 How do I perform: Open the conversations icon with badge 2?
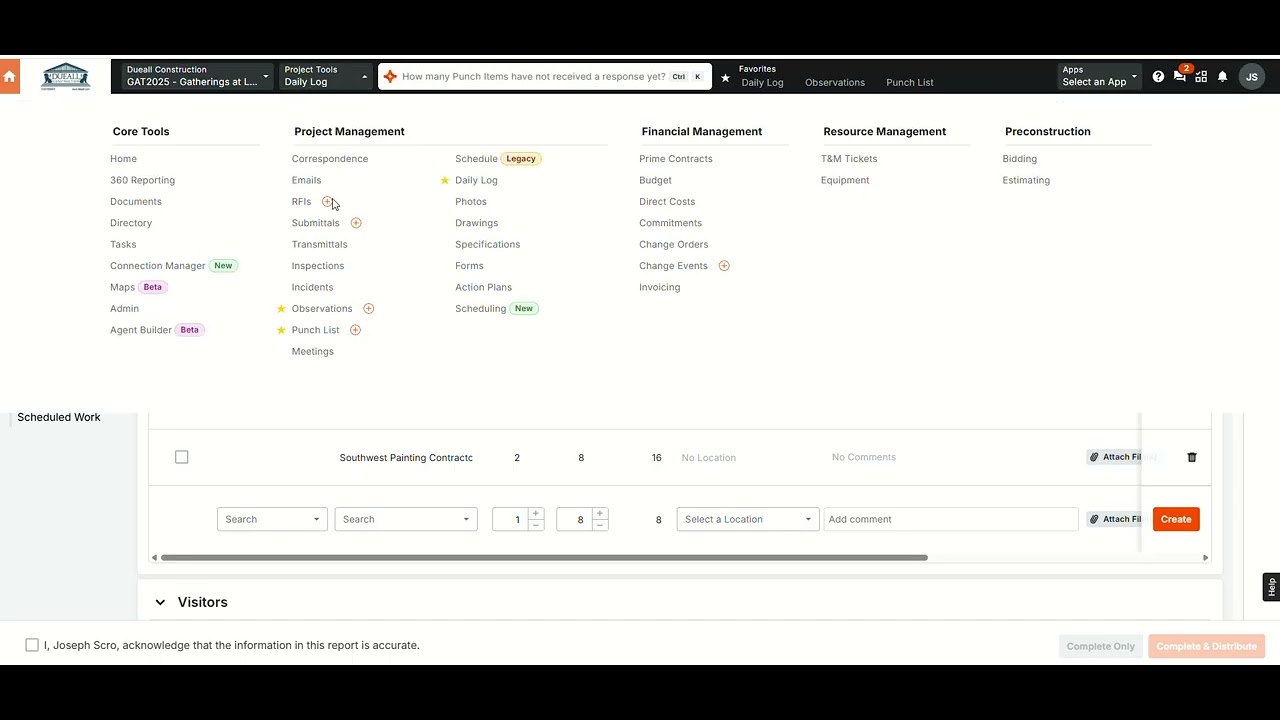1180,76
